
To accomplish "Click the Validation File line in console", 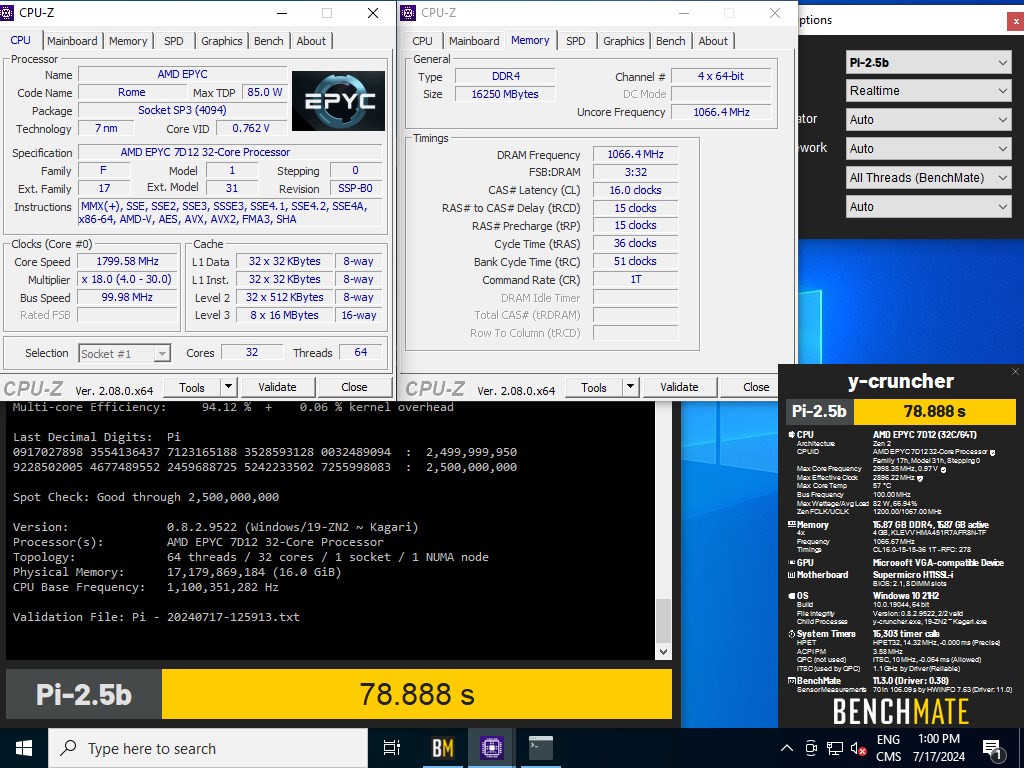I will [156, 617].
